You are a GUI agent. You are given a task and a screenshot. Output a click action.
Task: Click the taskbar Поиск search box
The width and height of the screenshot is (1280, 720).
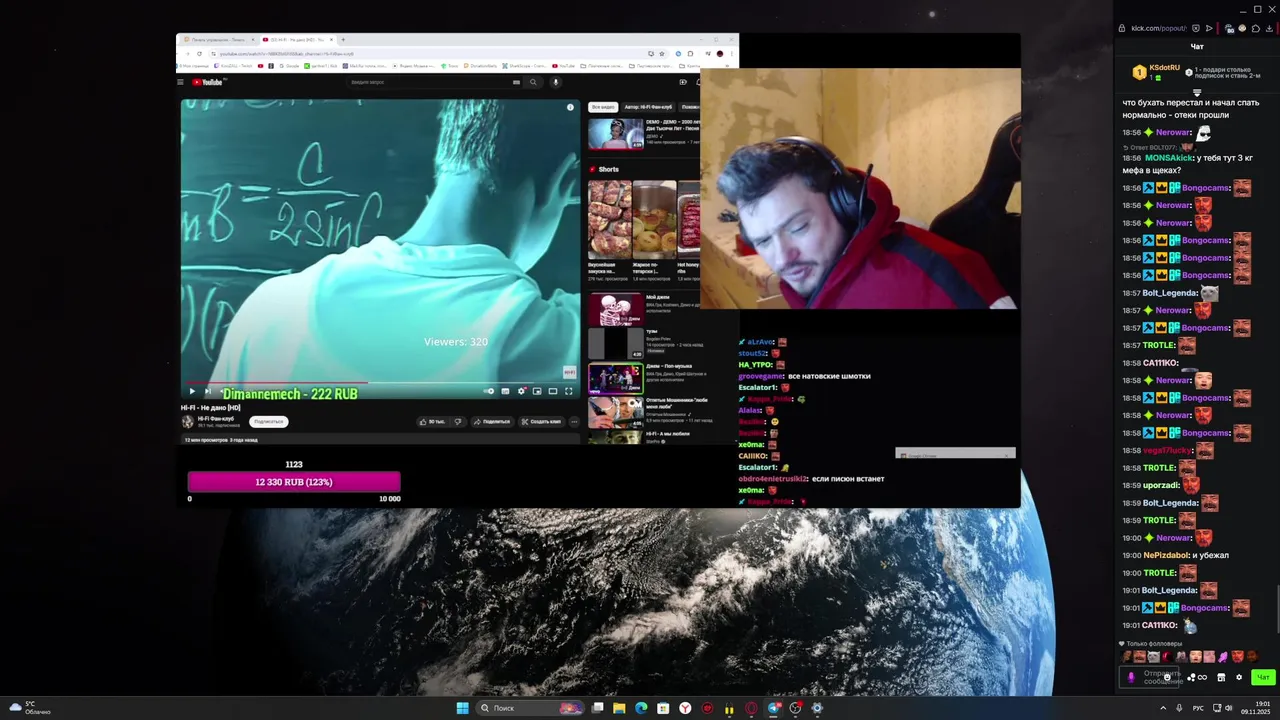530,708
